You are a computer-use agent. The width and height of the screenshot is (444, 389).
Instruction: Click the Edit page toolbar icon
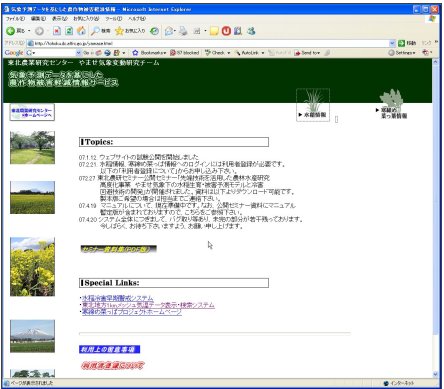point(197,31)
